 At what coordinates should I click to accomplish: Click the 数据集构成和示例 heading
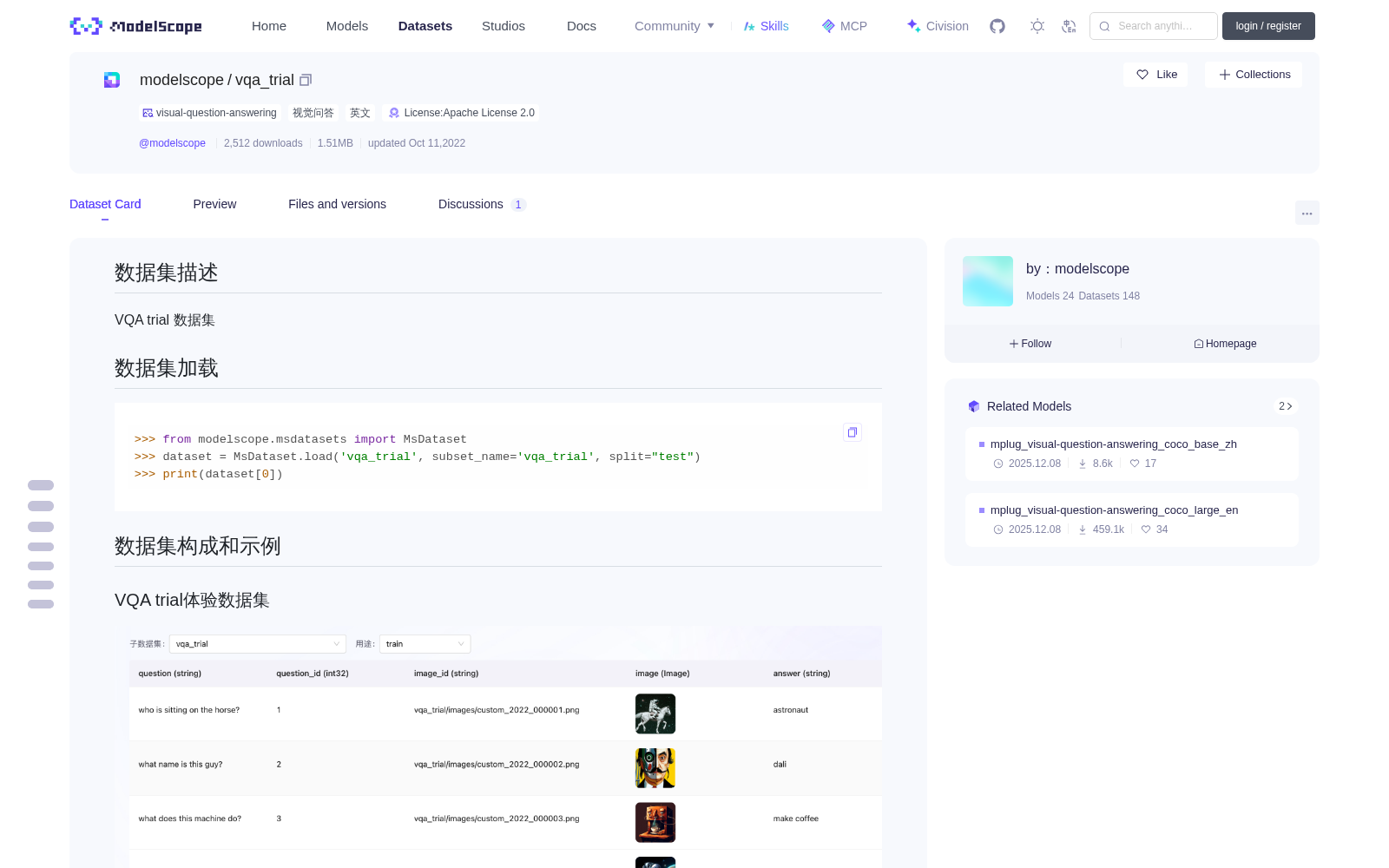[x=198, y=546]
